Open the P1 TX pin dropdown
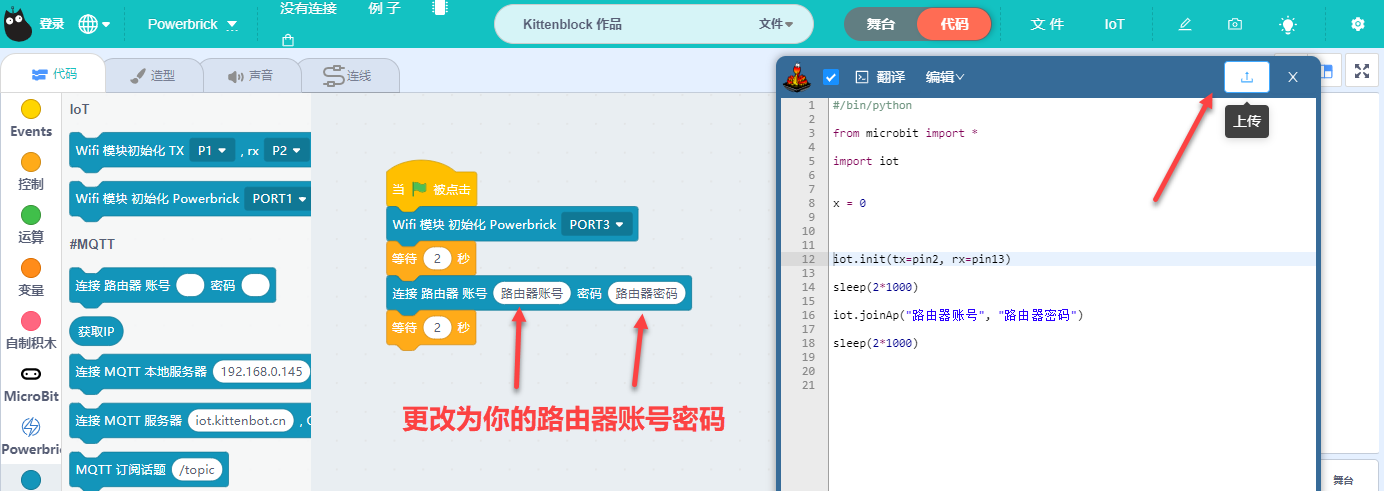 point(212,150)
